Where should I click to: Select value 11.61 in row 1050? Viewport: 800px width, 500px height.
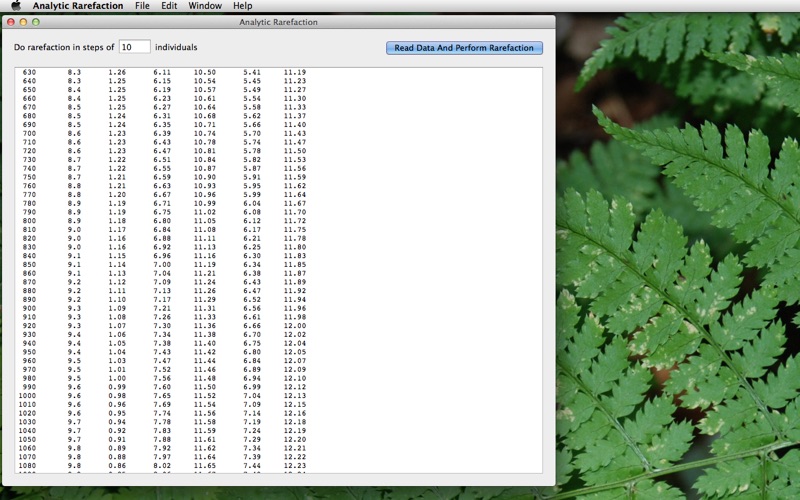(x=205, y=439)
